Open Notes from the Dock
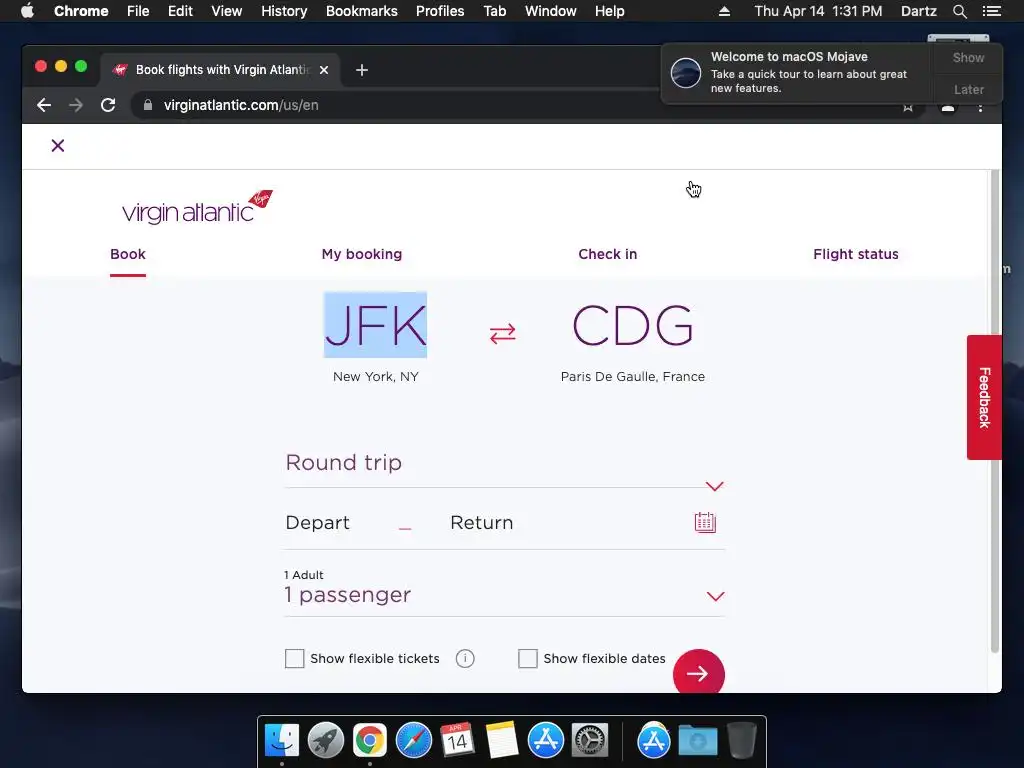Image resolution: width=1024 pixels, height=768 pixels. click(x=502, y=741)
